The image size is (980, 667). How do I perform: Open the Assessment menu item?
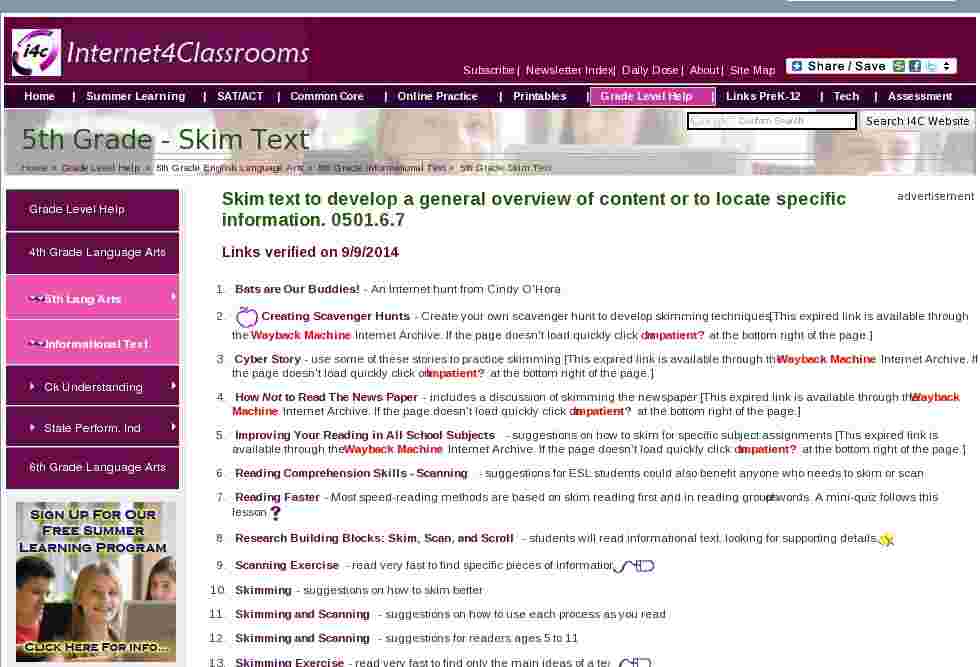click(x=920, y=96)
